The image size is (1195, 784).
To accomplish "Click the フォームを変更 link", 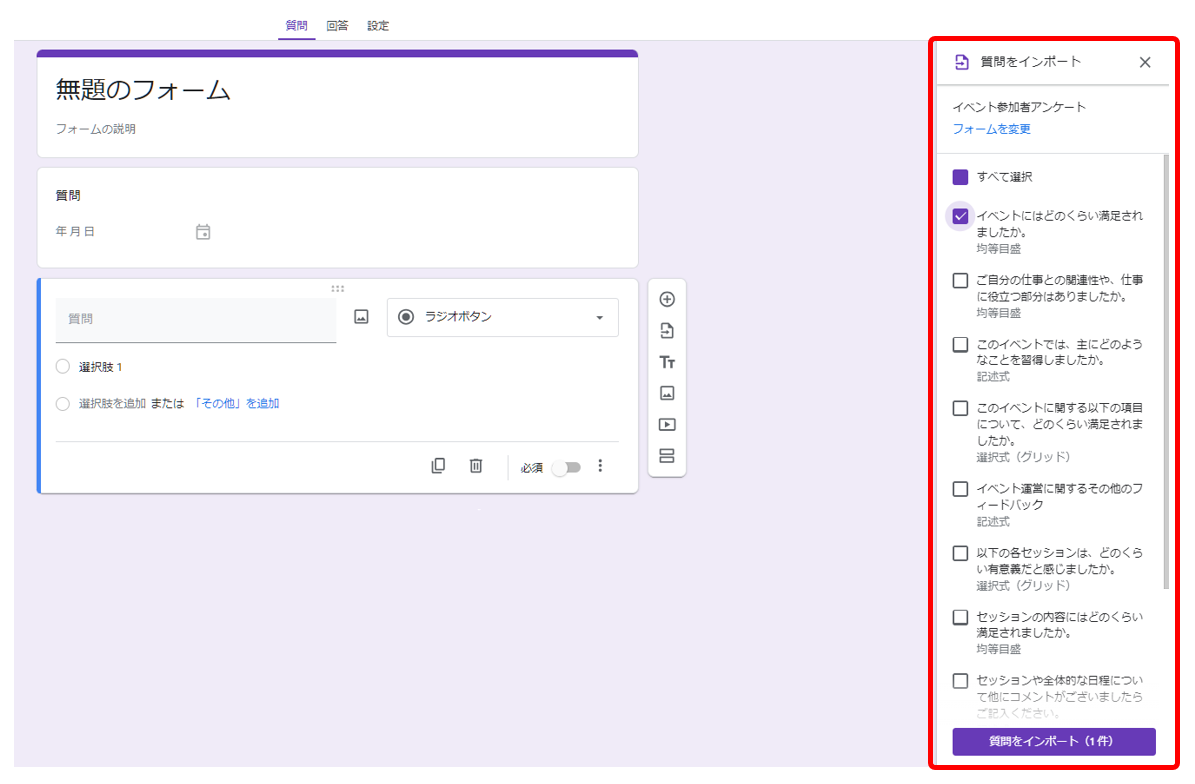I will (x=992, y=129).
